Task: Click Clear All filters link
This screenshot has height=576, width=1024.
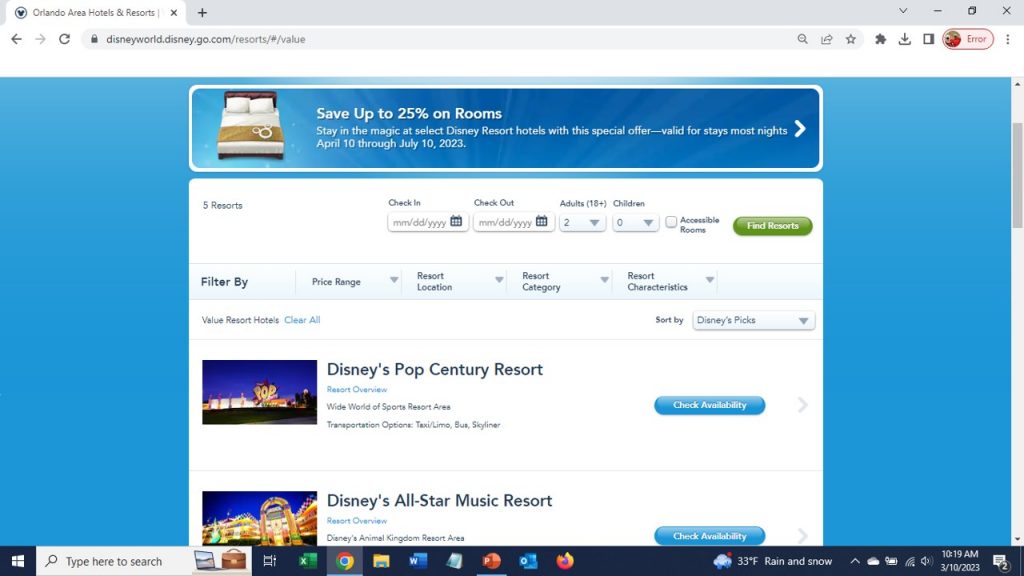Action: pyautogui.click(x=302, y=320)
